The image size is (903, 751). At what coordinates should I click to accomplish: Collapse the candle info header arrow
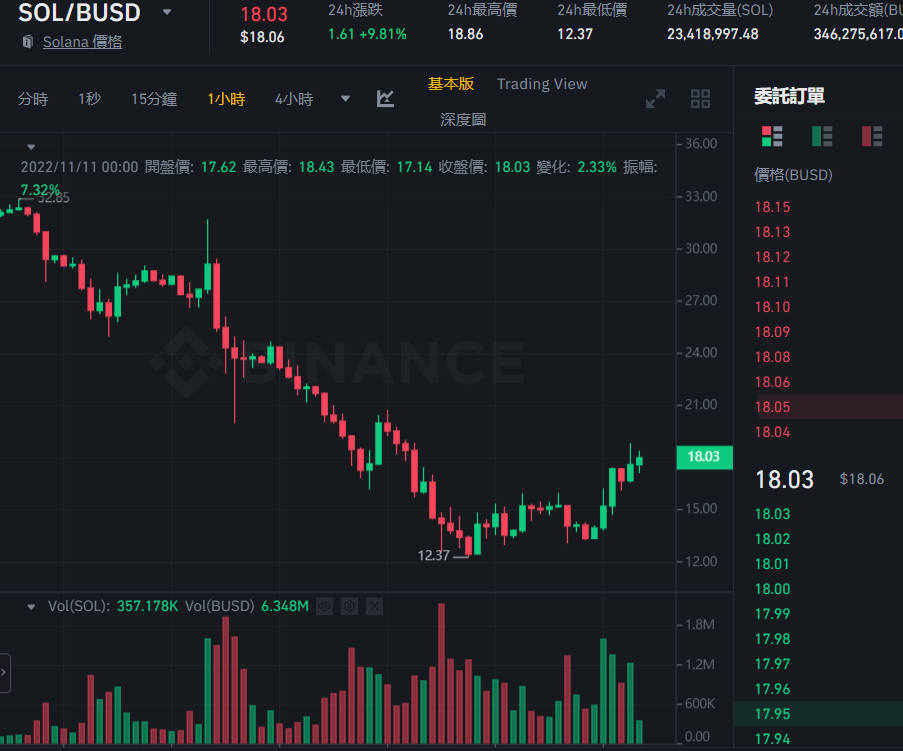[31, 147]
